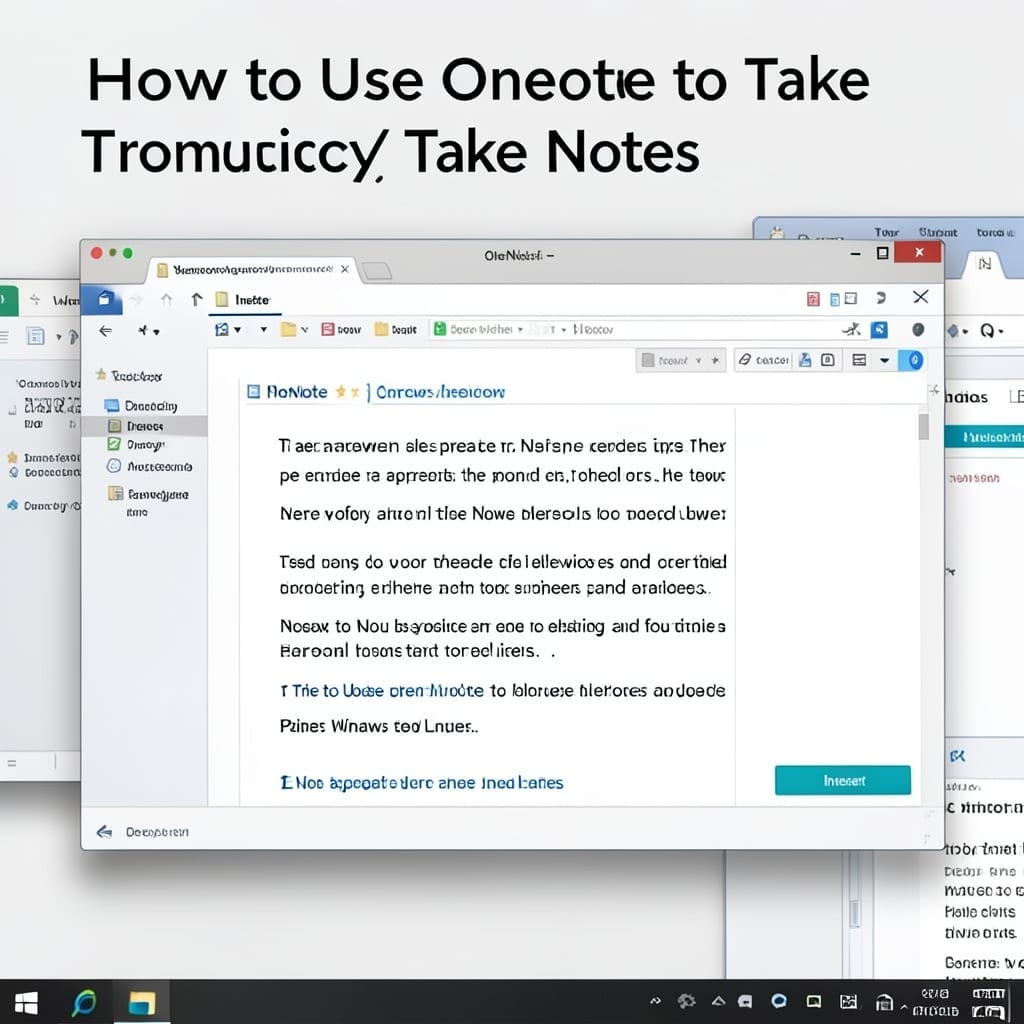Open a new blank tab
The height and width of the screenshot is (1024, 1024).
pyautogui.click(x=377, y=270)
